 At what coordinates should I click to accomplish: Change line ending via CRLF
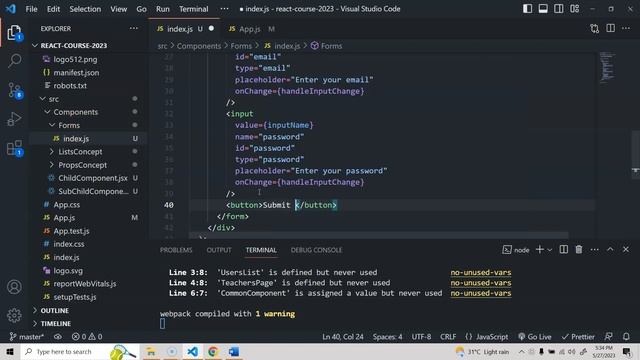[448, 337]
